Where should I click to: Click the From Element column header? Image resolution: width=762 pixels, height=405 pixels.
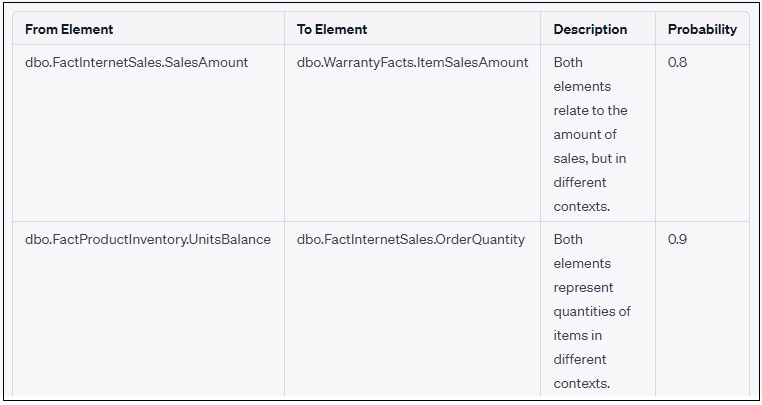click(69, 29)
